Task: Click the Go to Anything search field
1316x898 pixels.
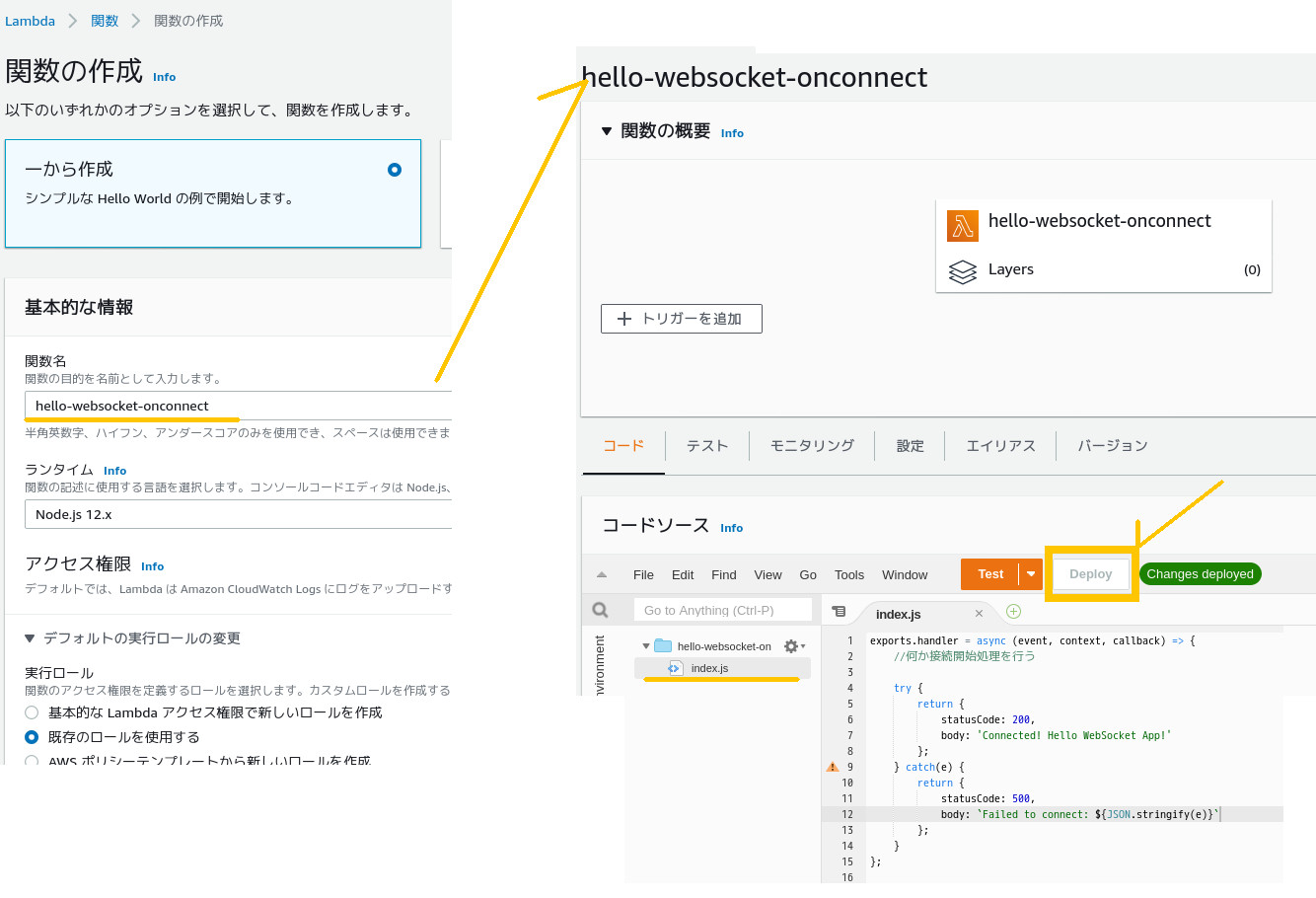Action: [723, 610]
